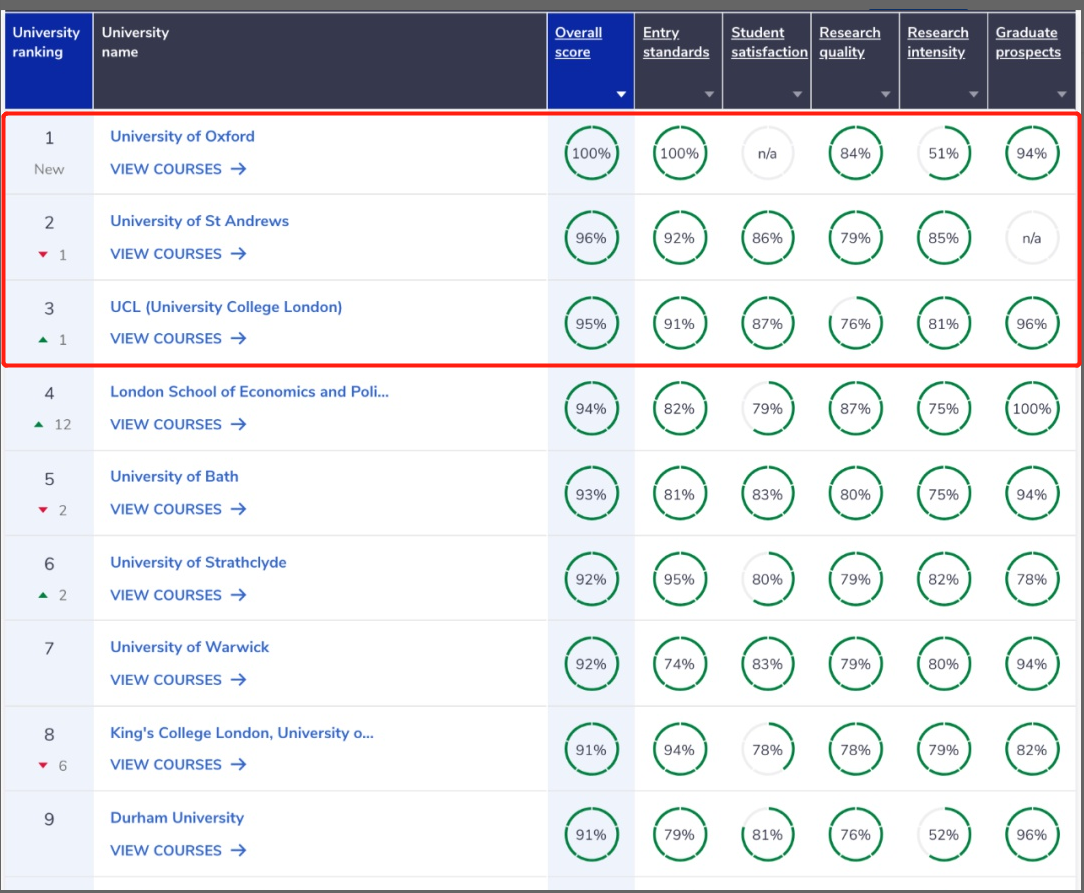Click Warwick entry standards 74% circle
This screenshot has height=893, width=1084.
680,664
